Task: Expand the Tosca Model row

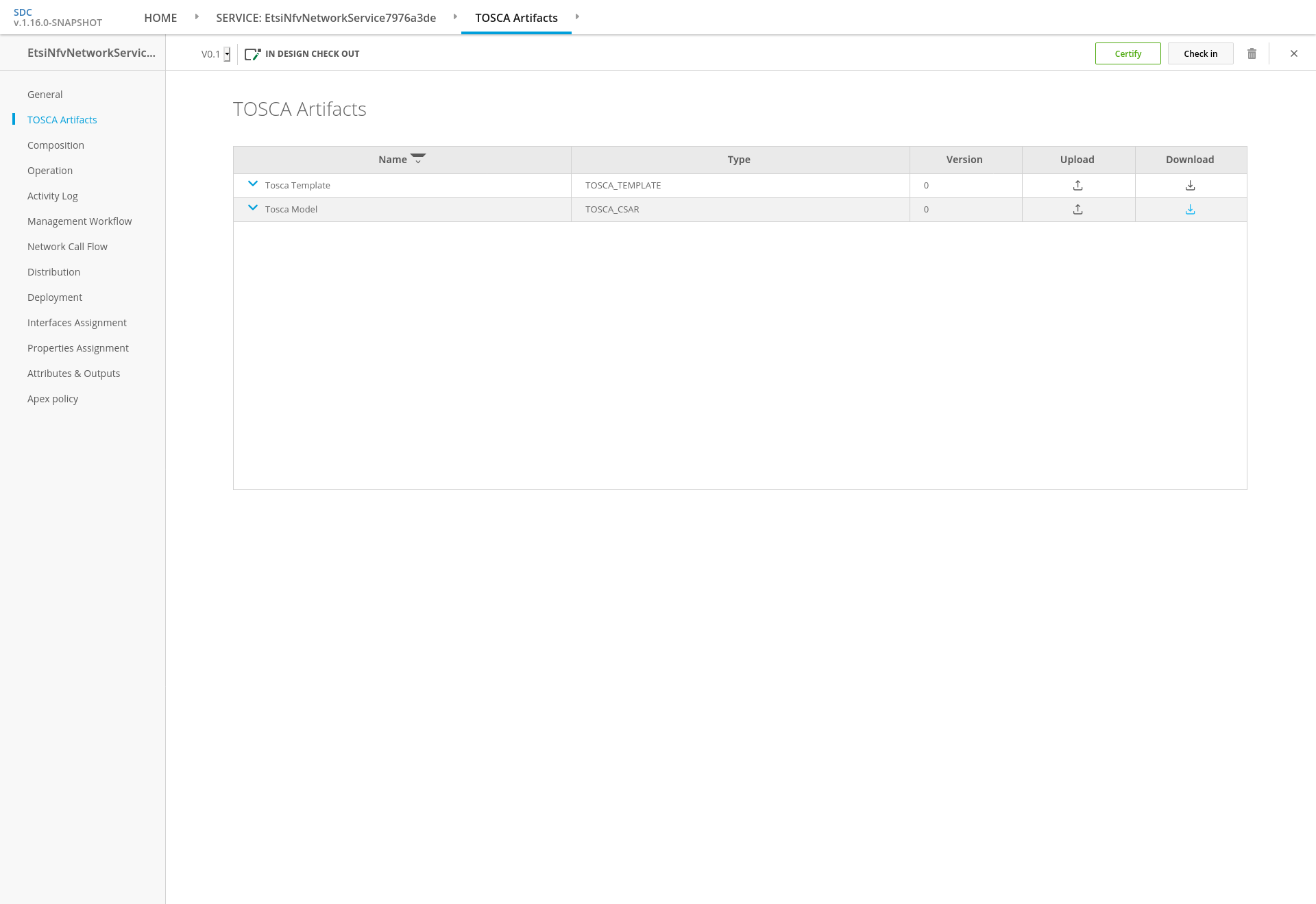Action: point(252,208)
